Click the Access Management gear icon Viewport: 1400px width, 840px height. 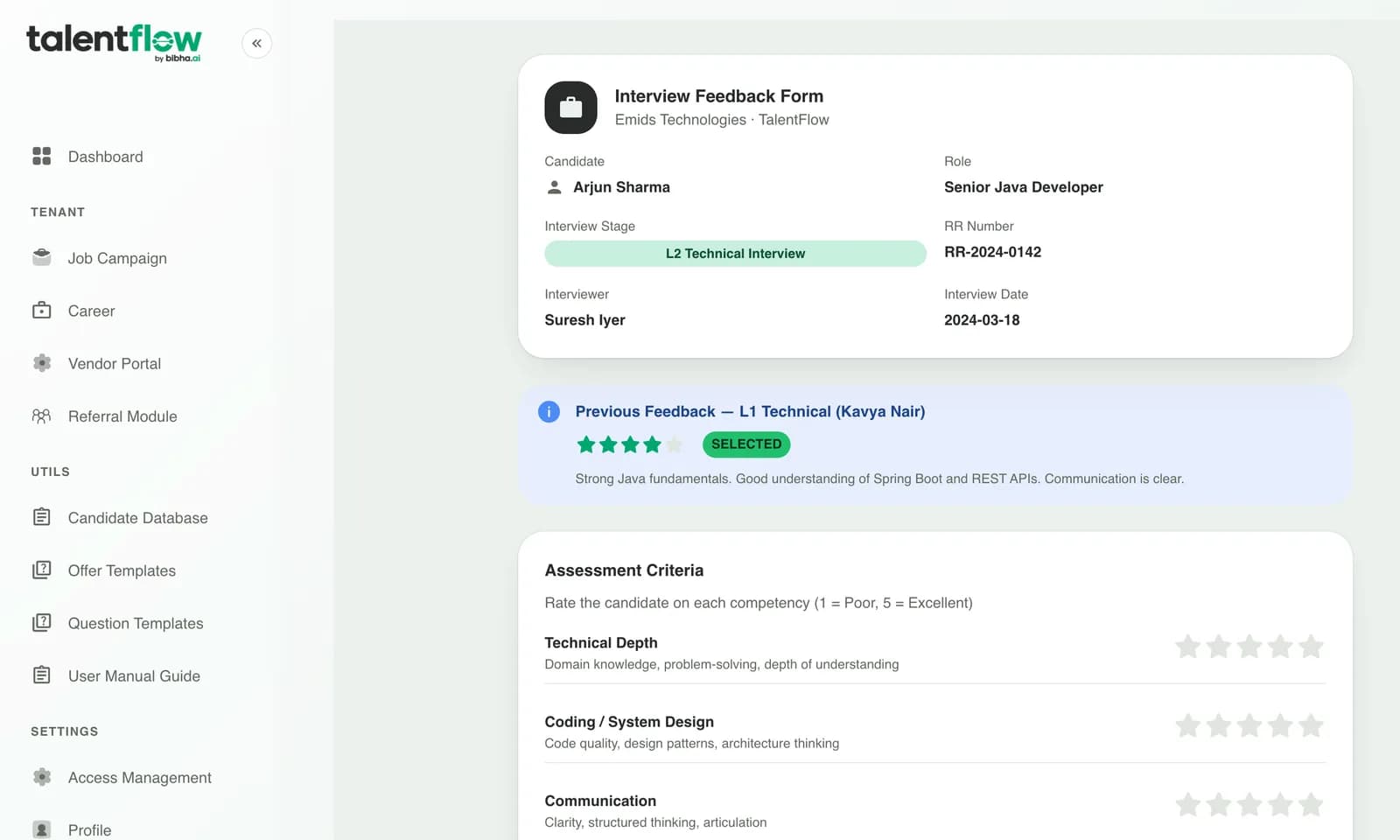[x=41, y=777]
